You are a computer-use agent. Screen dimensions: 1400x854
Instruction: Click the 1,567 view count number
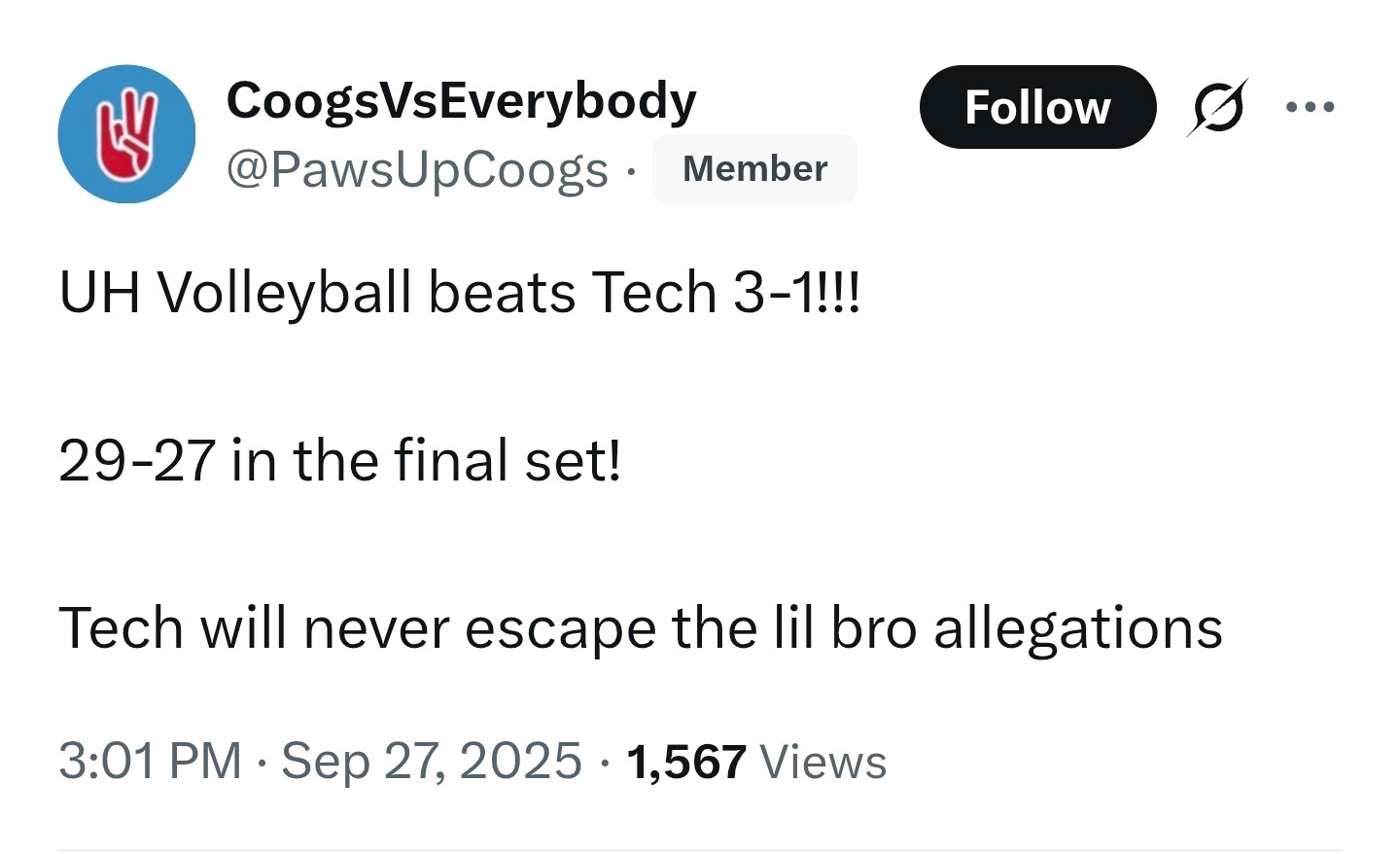coord(686,762)
